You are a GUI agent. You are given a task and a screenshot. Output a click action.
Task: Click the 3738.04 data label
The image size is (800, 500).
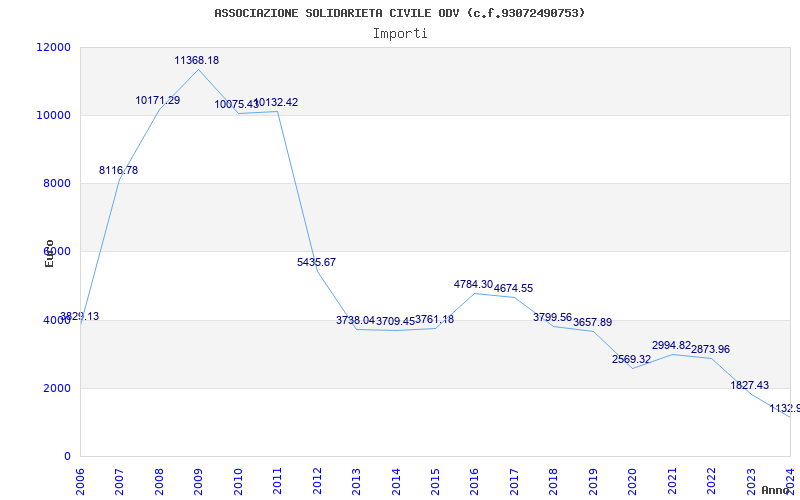(x=356, y=320)
